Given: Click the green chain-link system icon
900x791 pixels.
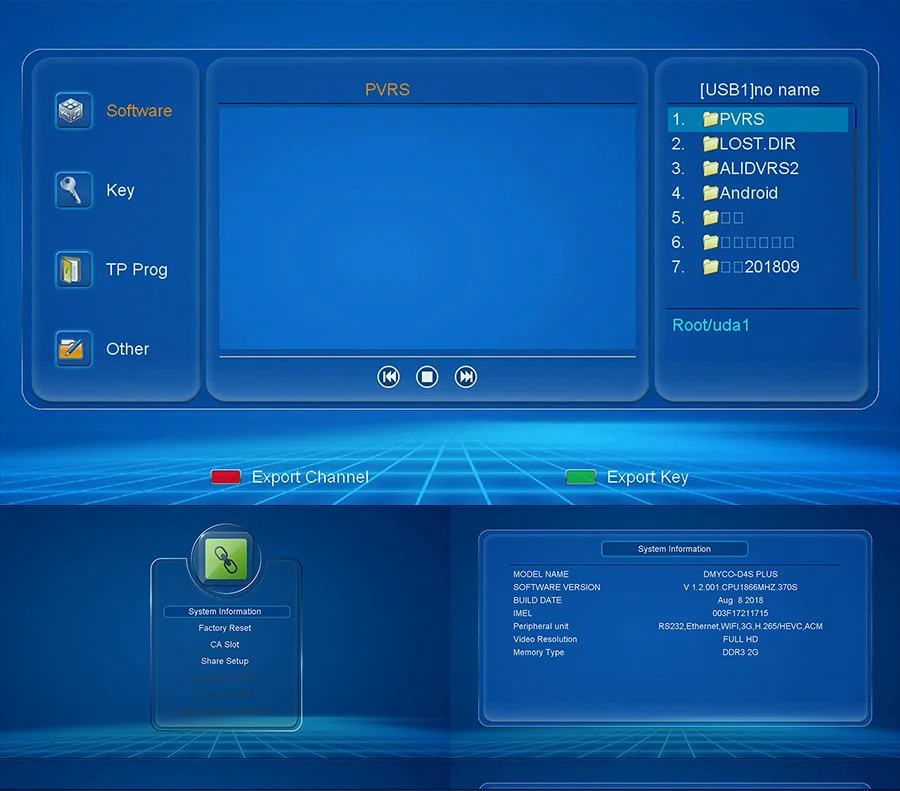Looking at the screenshot, I should 226,559.
